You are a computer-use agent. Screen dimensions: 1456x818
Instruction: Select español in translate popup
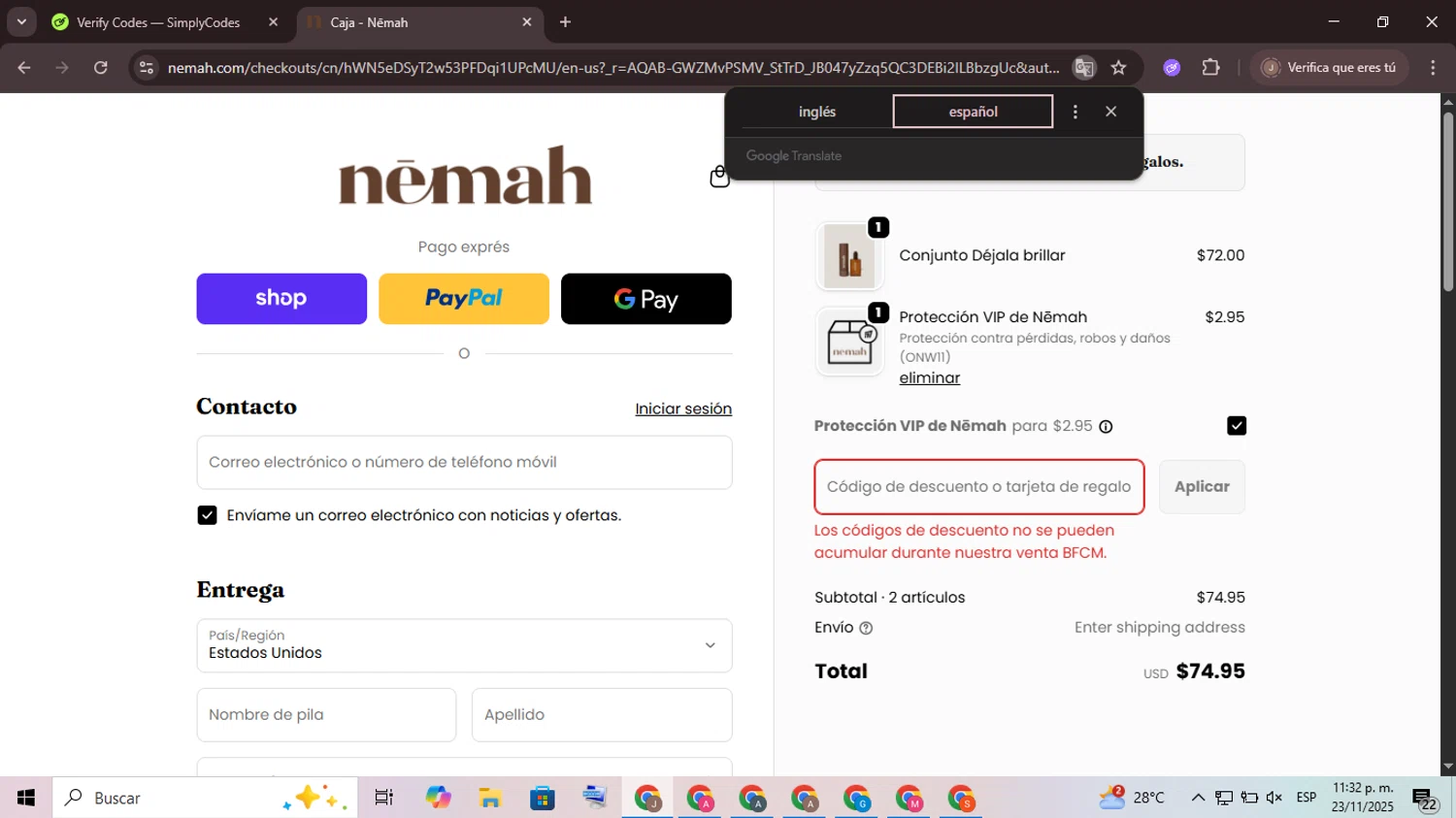tap(973, 112)
